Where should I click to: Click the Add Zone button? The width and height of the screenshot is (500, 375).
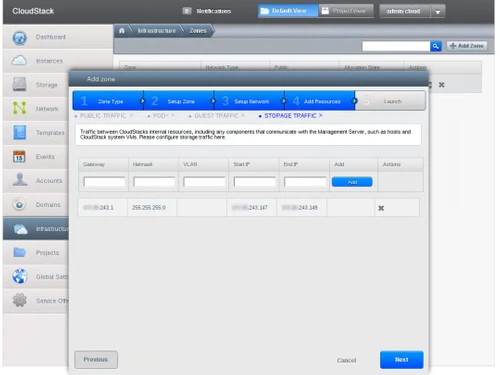467,46
